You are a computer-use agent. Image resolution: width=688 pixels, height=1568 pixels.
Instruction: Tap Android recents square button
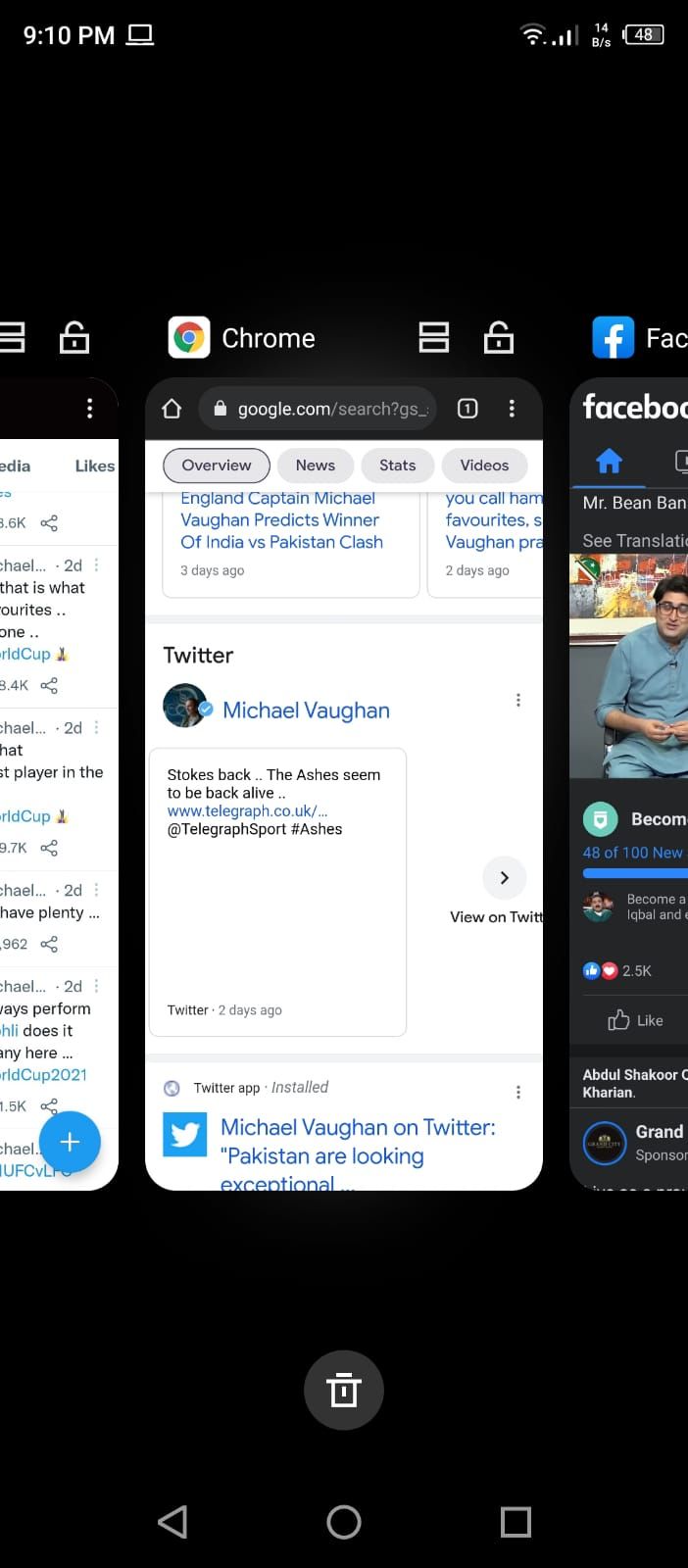(x=516, y=1522)
